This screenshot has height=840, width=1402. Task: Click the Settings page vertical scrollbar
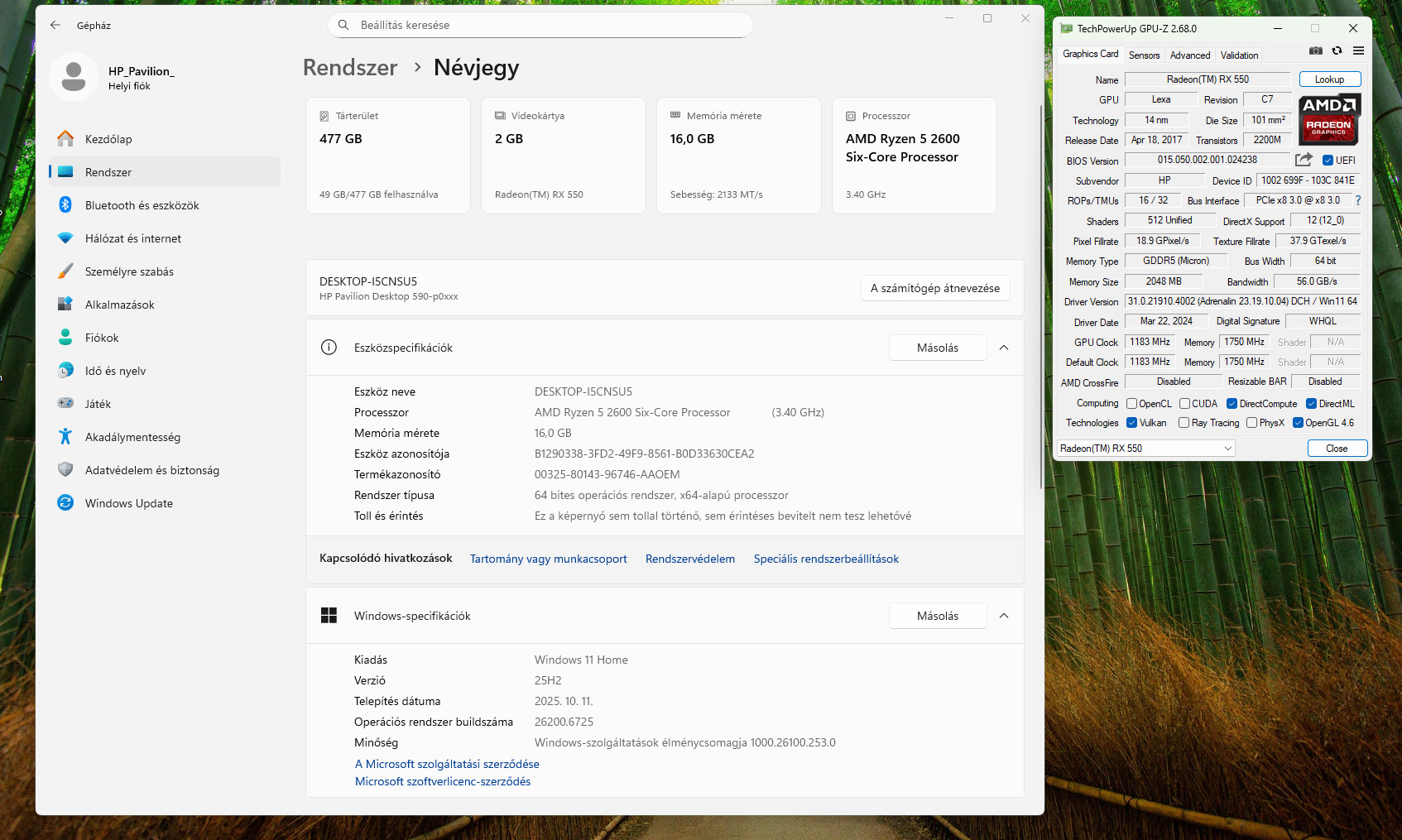tap(1040, 298)
